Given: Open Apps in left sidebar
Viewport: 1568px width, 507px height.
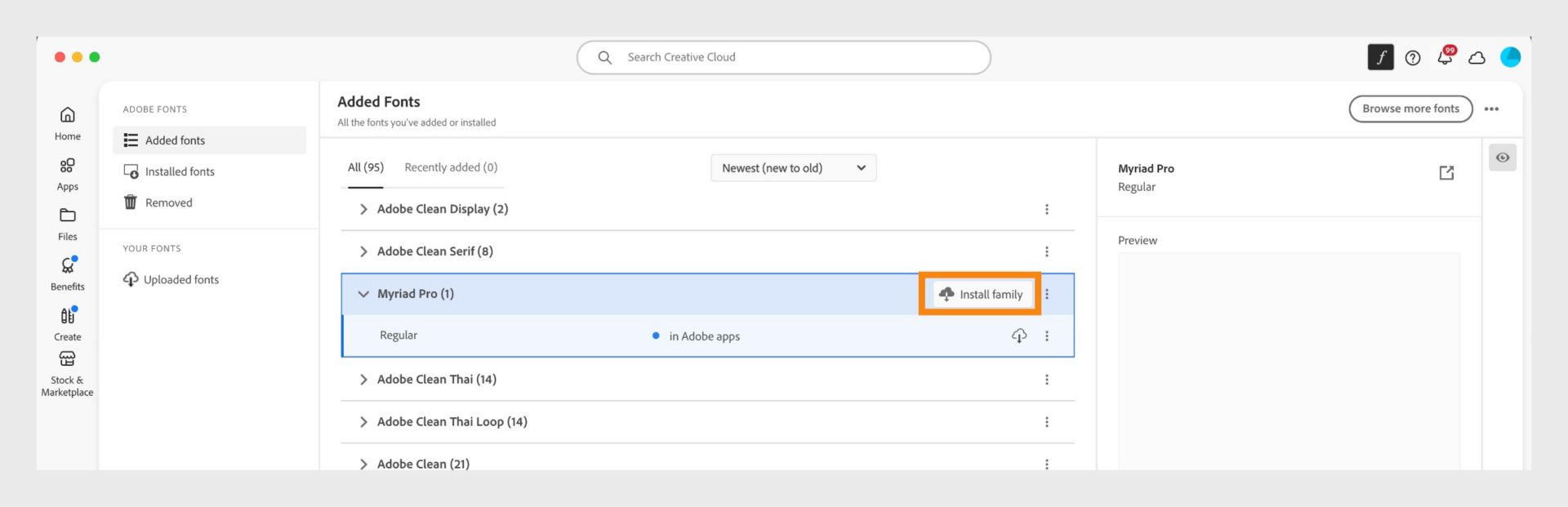Looking at the screenshot, I should [x=67, y=174].
